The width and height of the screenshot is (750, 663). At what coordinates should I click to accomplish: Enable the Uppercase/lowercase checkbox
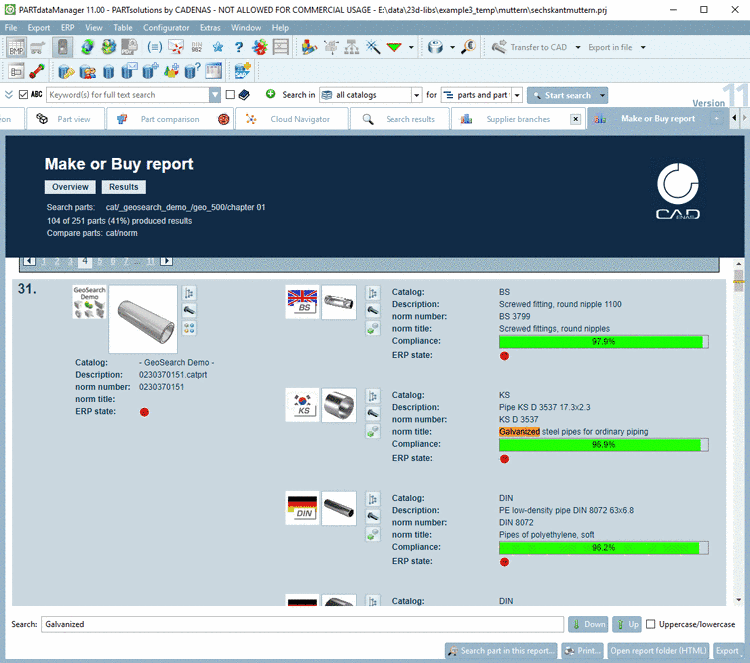[651, 624]
